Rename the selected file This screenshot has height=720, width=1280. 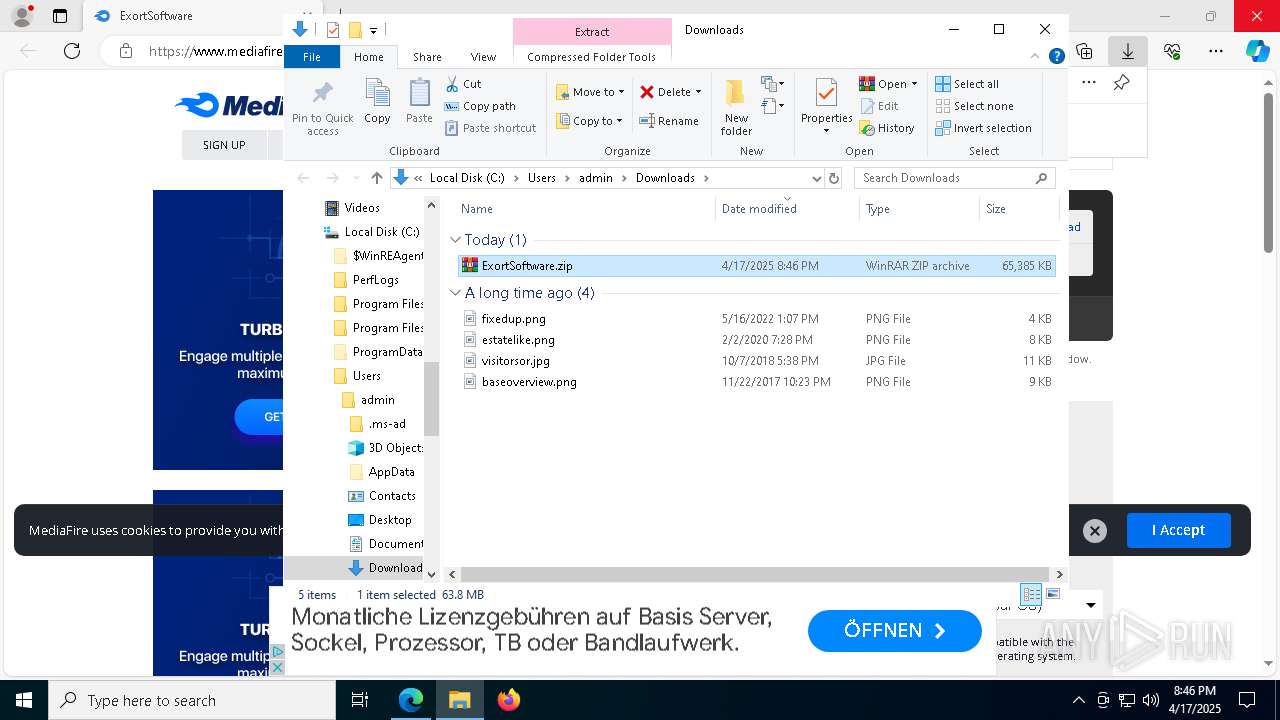coord(668,121)
